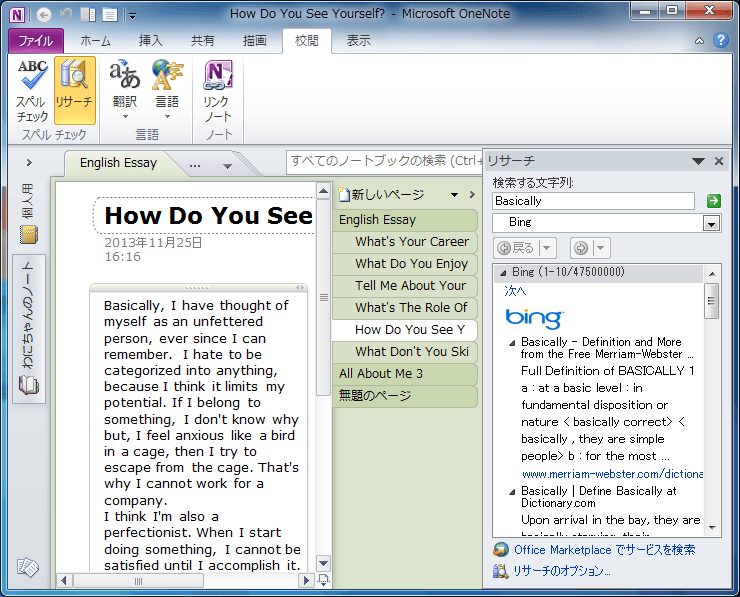The width and height of the screenshot is (740, 597).
Task: Switch to the ホーム ribbon tab
Action: click(x=95, y=41)
